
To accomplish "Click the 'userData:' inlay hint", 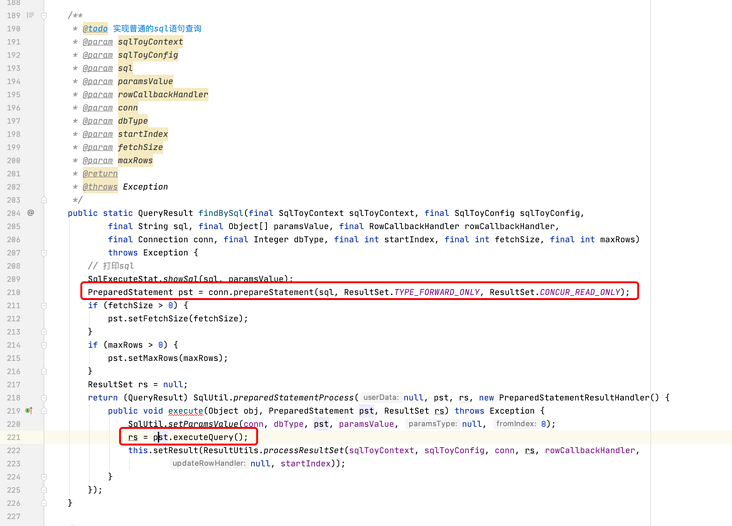I will pyautogui.click(x=381, y=398).
